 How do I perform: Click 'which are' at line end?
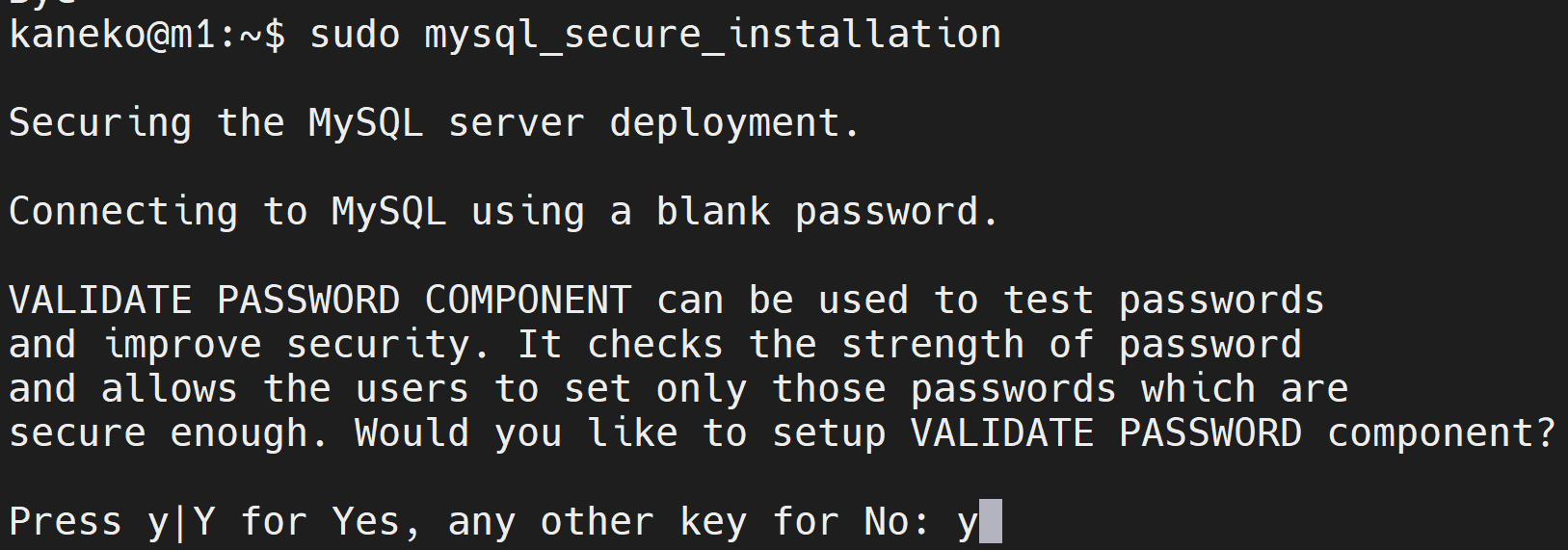click(x=1245, y=389)
